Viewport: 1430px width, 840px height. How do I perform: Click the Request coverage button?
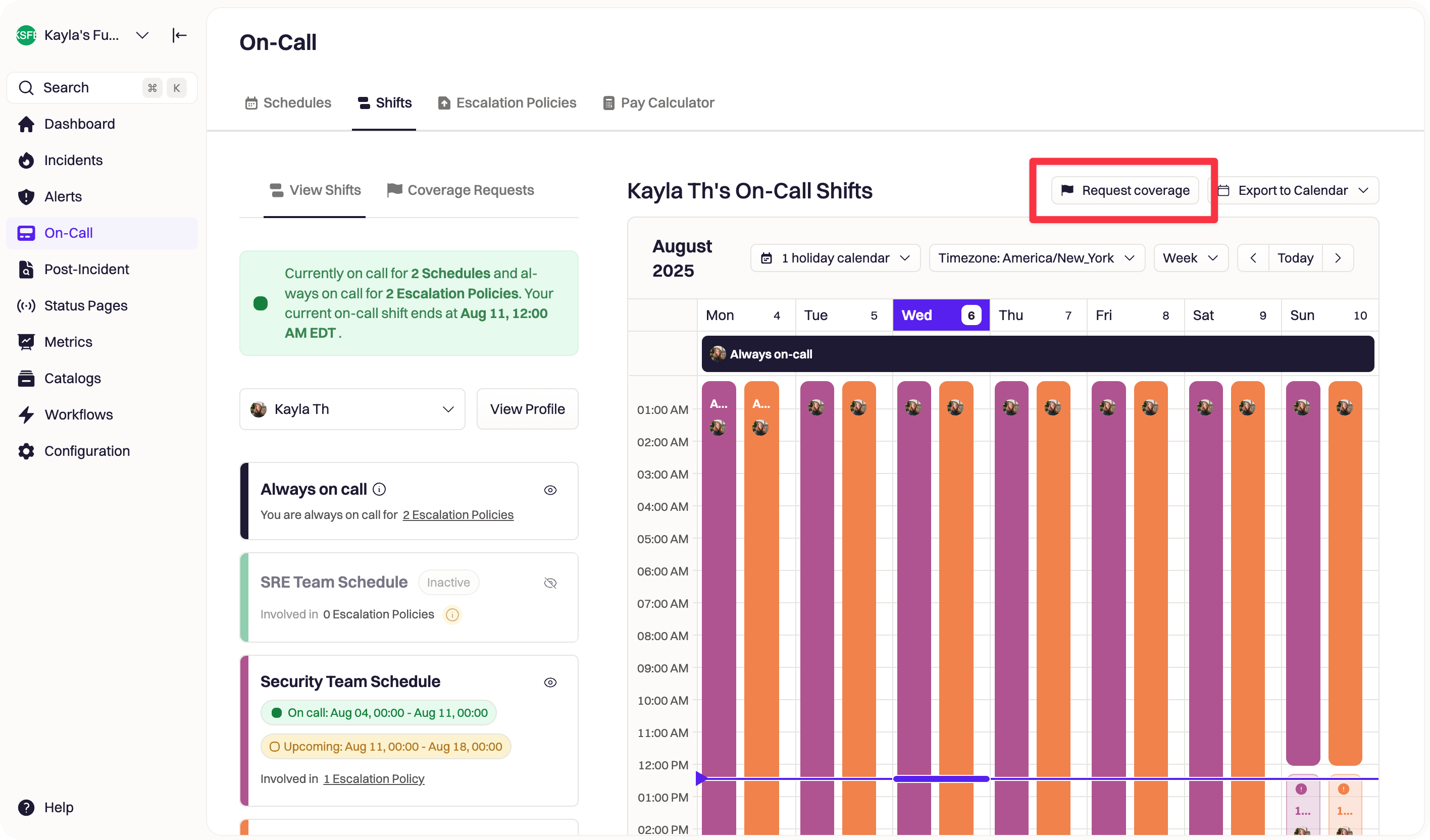point(1125,190)
